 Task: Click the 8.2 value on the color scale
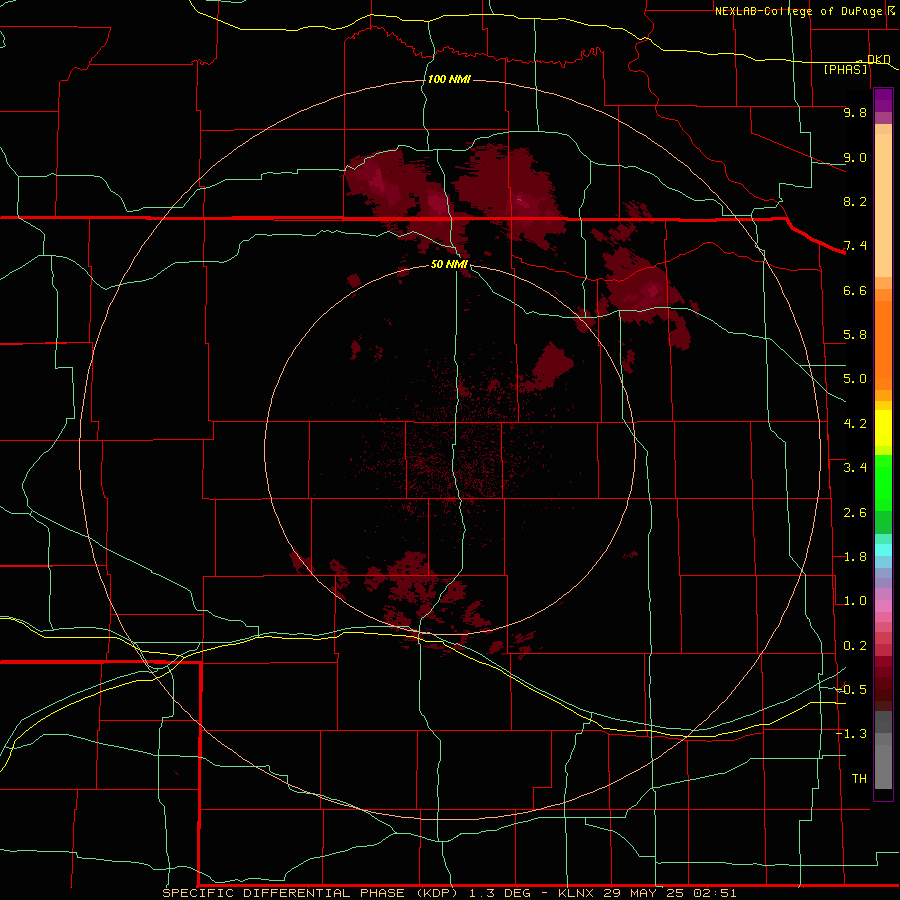tap(855, 201)
